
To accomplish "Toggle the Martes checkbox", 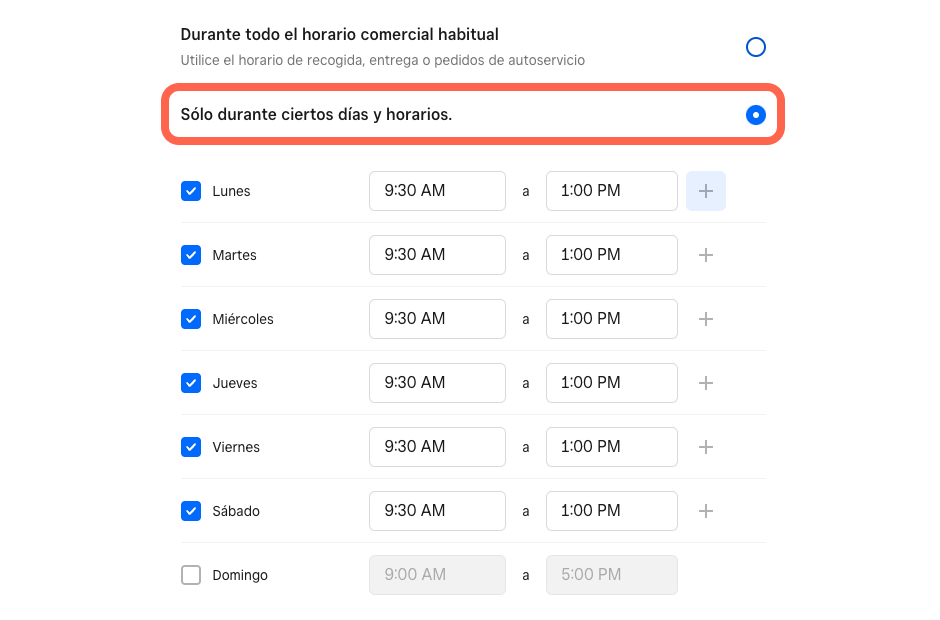I will tap(191, 255).
